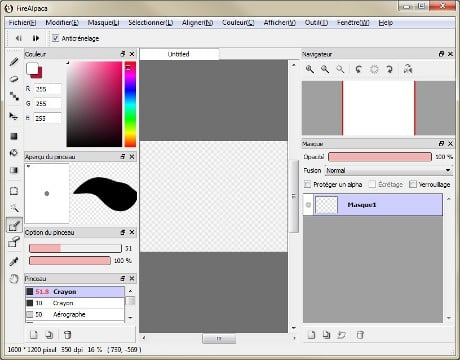This screenshot has height=360, width=460.
Task: Select the 51.8 Crayon brush
Action: (x=75, y=292)
